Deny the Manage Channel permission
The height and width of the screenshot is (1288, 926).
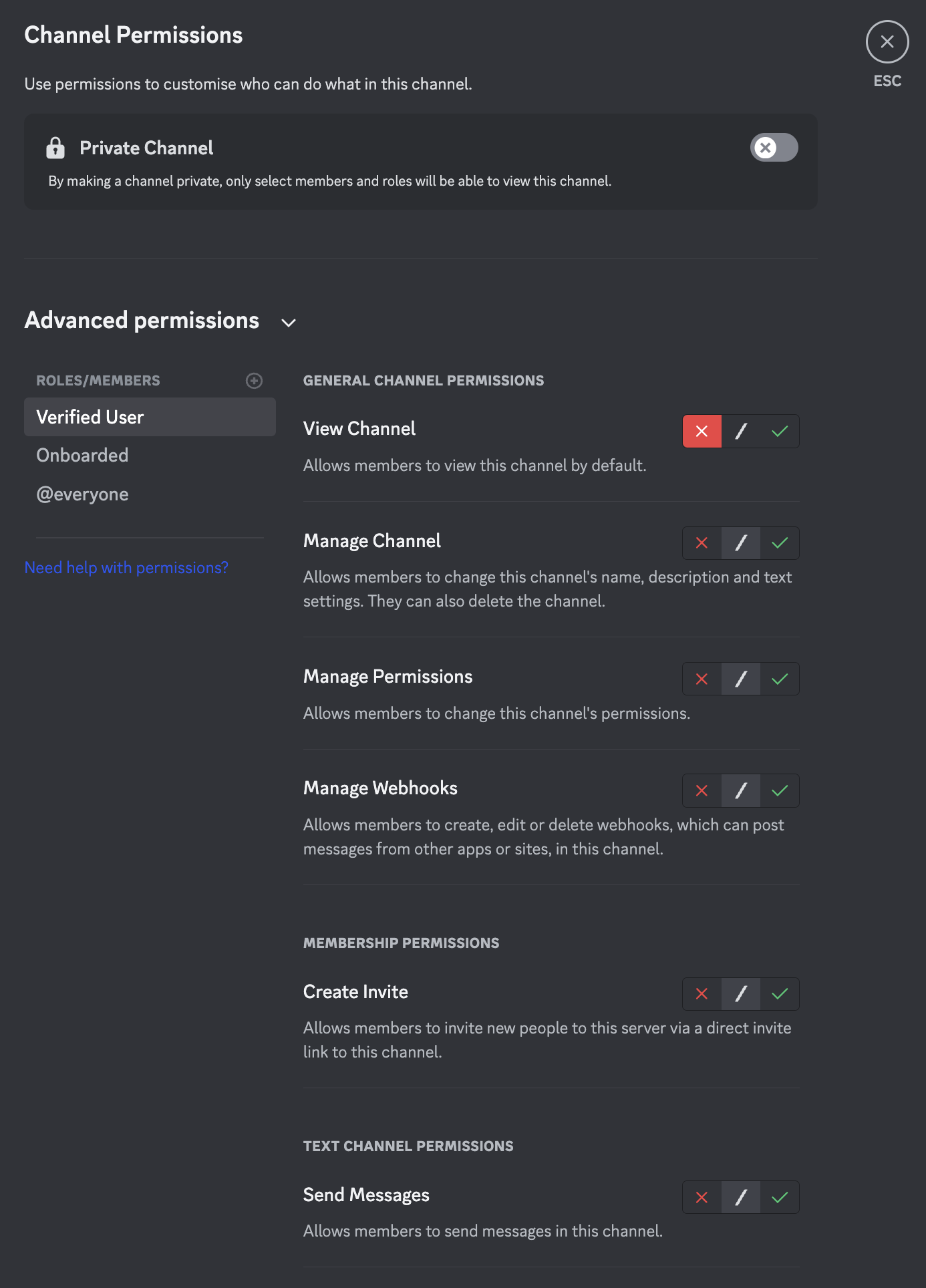pyautogui.click(x=702, y=543)
